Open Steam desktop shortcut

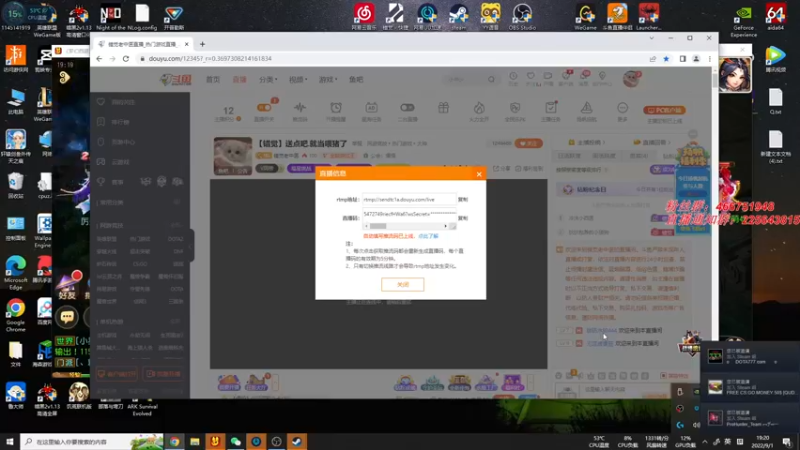coord(458,16)
